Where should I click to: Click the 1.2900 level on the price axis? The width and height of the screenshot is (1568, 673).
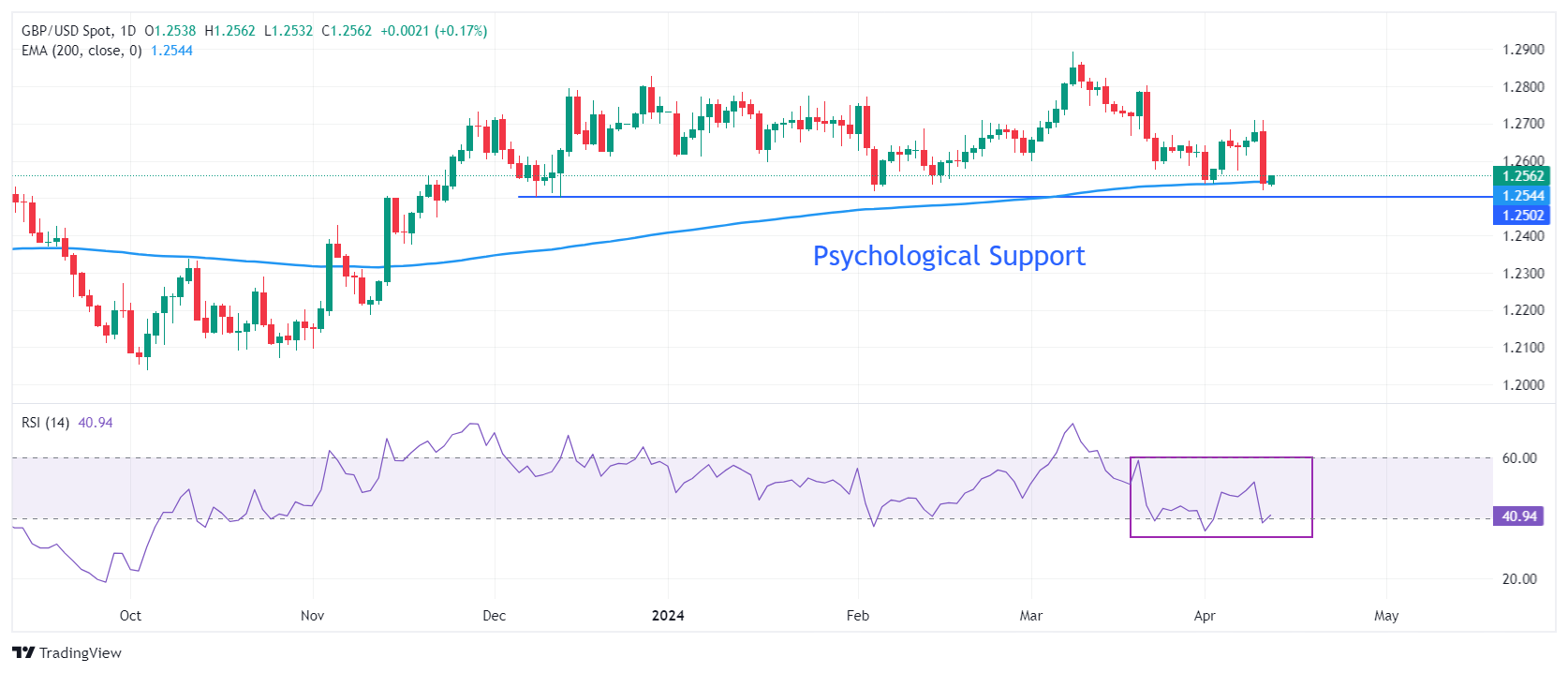point(1523,50)
